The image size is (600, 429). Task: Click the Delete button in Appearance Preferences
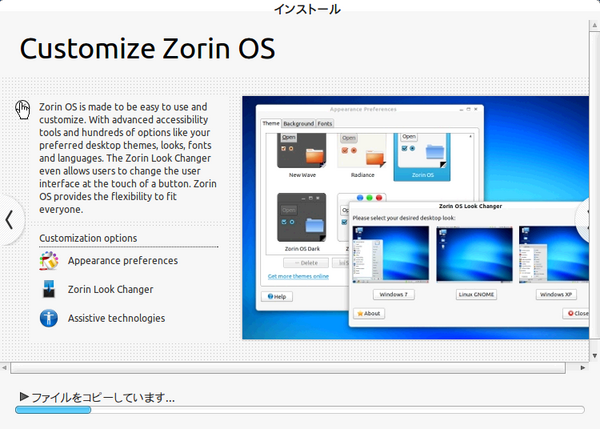click(x=306, y=263)
